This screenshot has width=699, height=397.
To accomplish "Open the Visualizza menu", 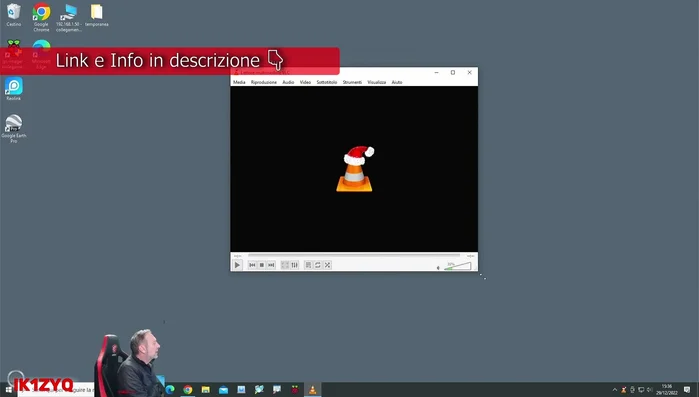I will [377, 82].
